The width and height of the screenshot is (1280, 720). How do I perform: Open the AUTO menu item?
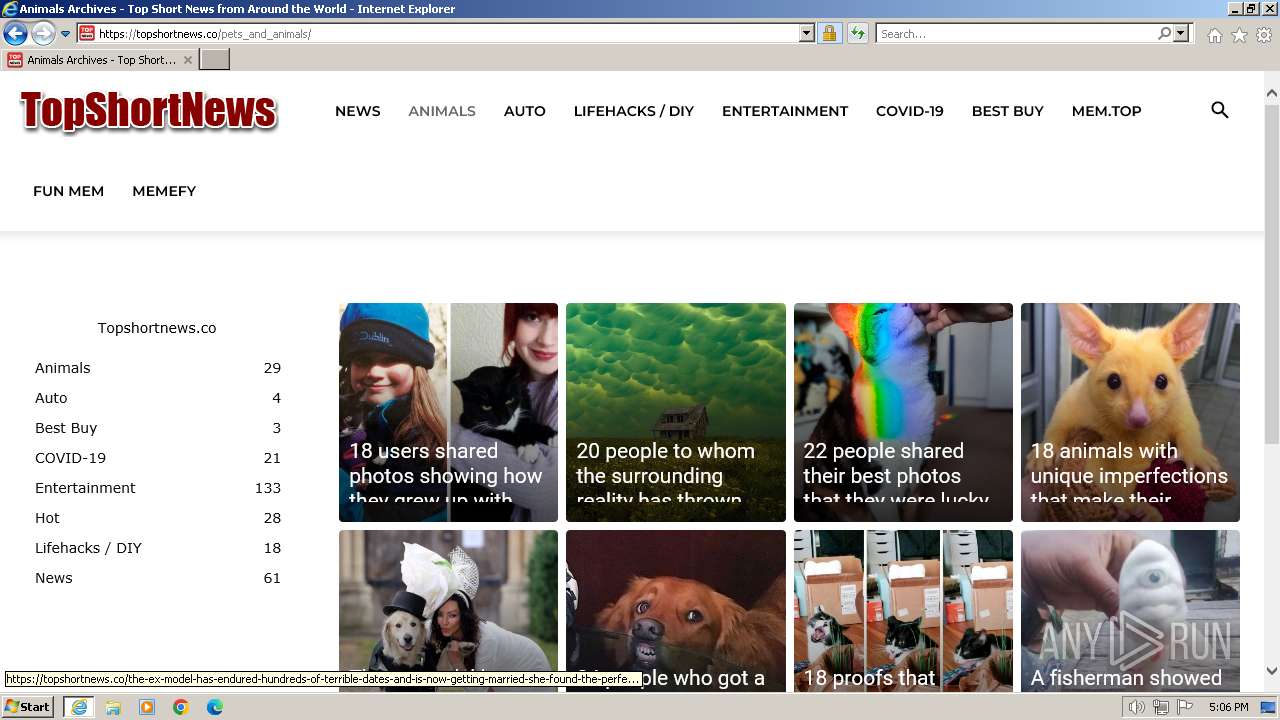(x=525, y=111)
